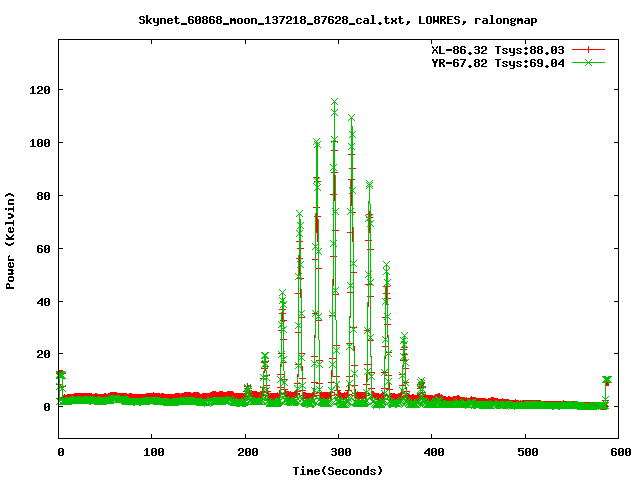Click the y-axis tick label 20
The height and width of the screenshot is (480, 640).
44,354
